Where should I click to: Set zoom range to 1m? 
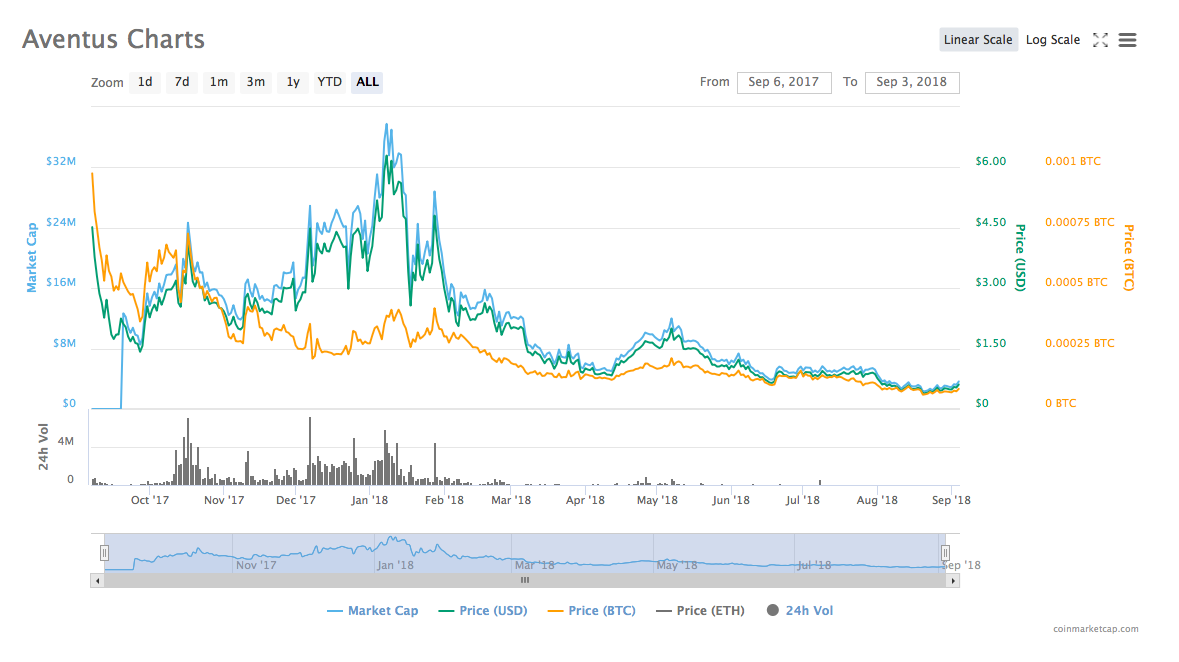pyautogui.click(x=219, y=82)
